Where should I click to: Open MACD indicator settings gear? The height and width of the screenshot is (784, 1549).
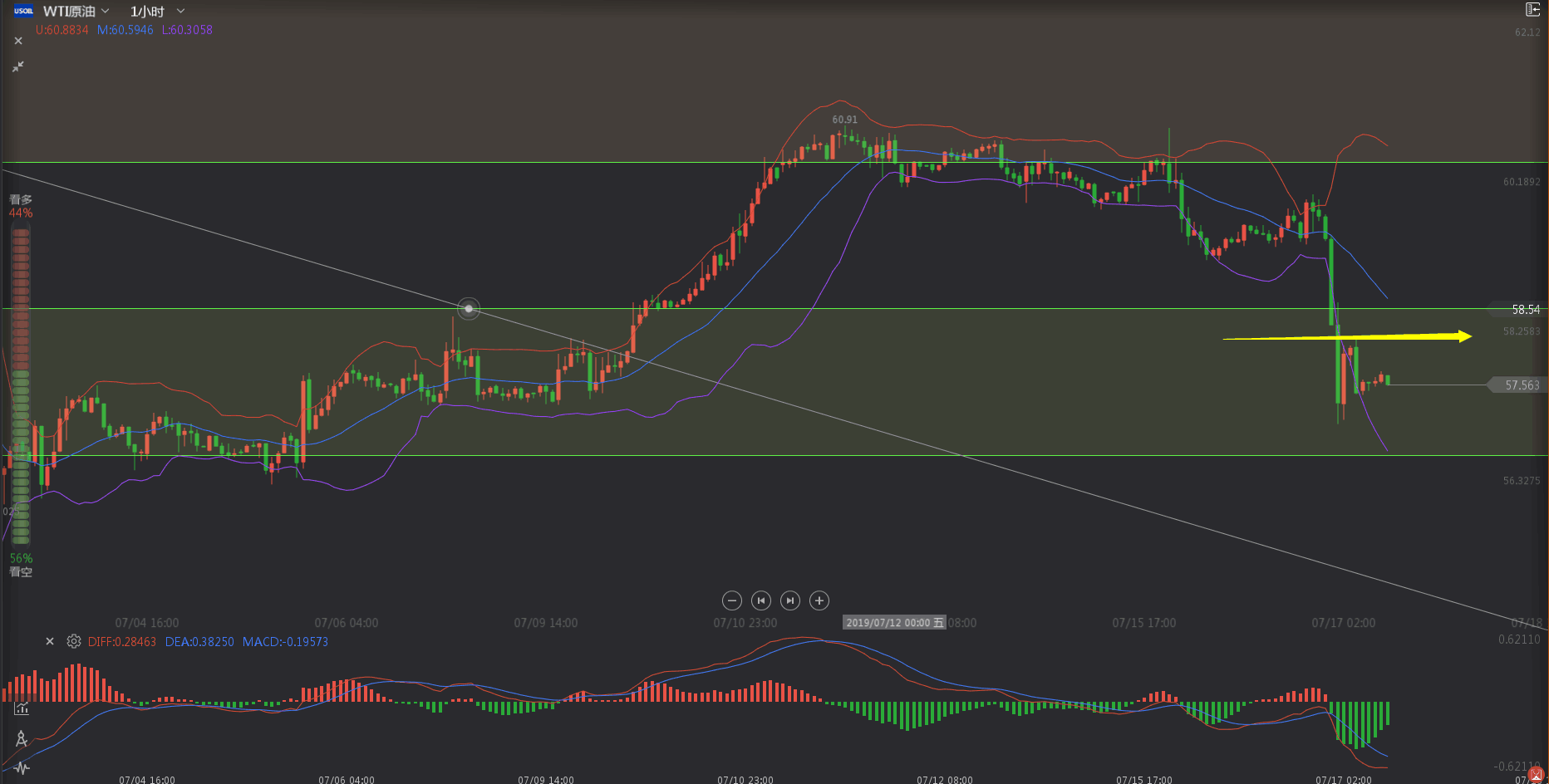coord(74,641)
